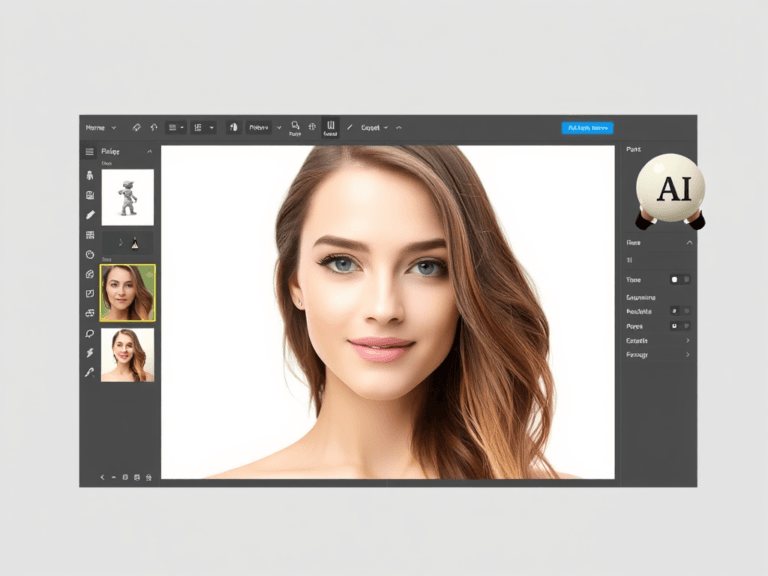Open the Home dropdown at the toolbar's left end
Viewport: 768px width, 576px height.
click(x=101, y=127)
